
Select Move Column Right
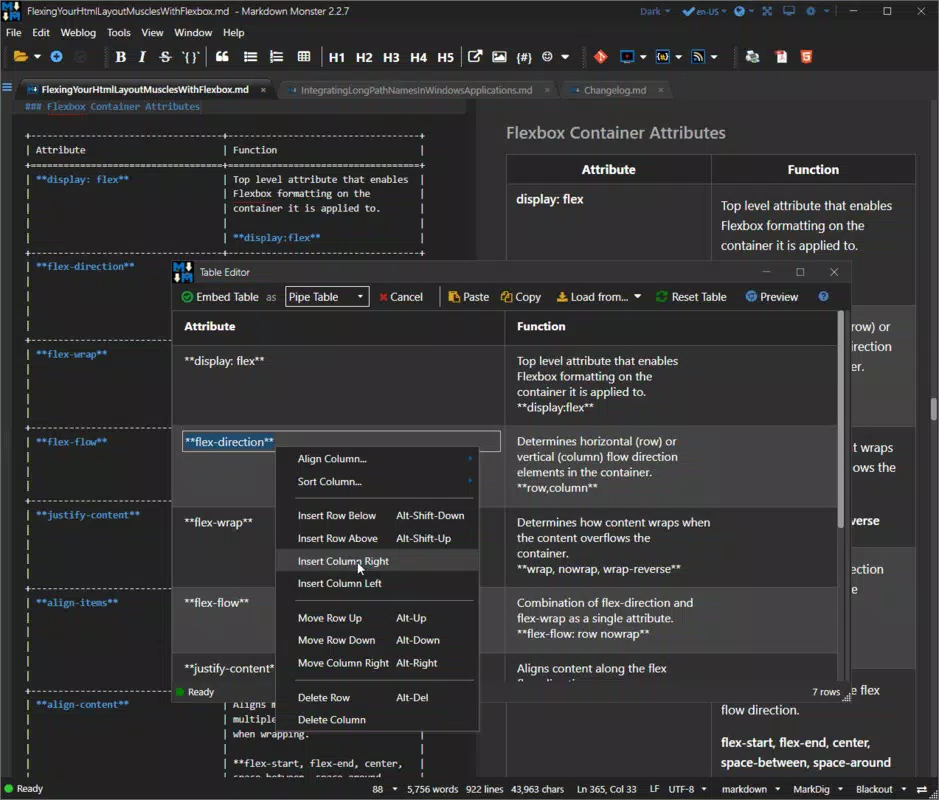[x=377, y=663]
